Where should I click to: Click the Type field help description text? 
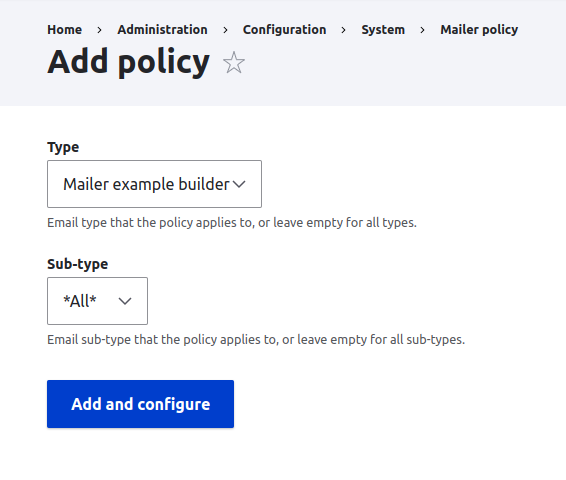coord(232,223)
